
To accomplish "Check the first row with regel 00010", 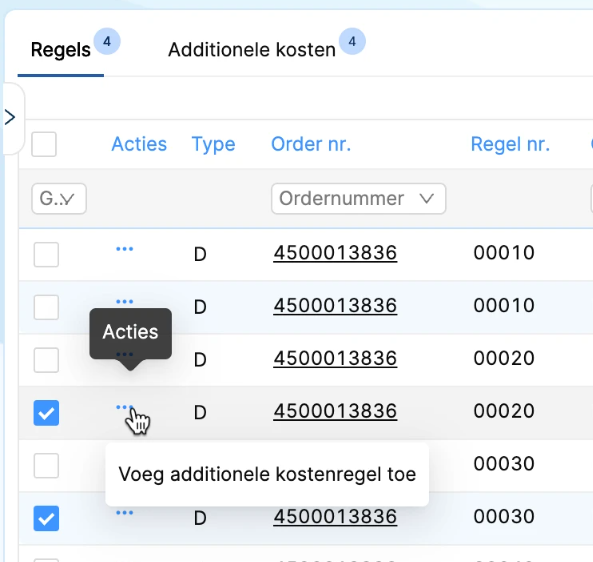I will coord(46,255).
